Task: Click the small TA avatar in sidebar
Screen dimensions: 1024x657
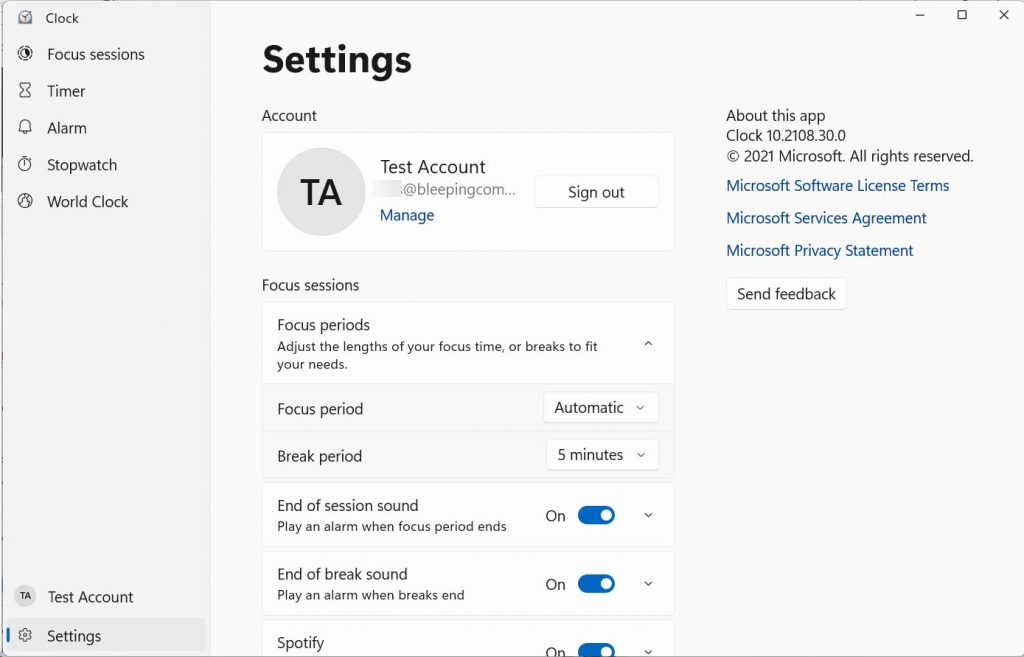Action: (x=25, y=596)
